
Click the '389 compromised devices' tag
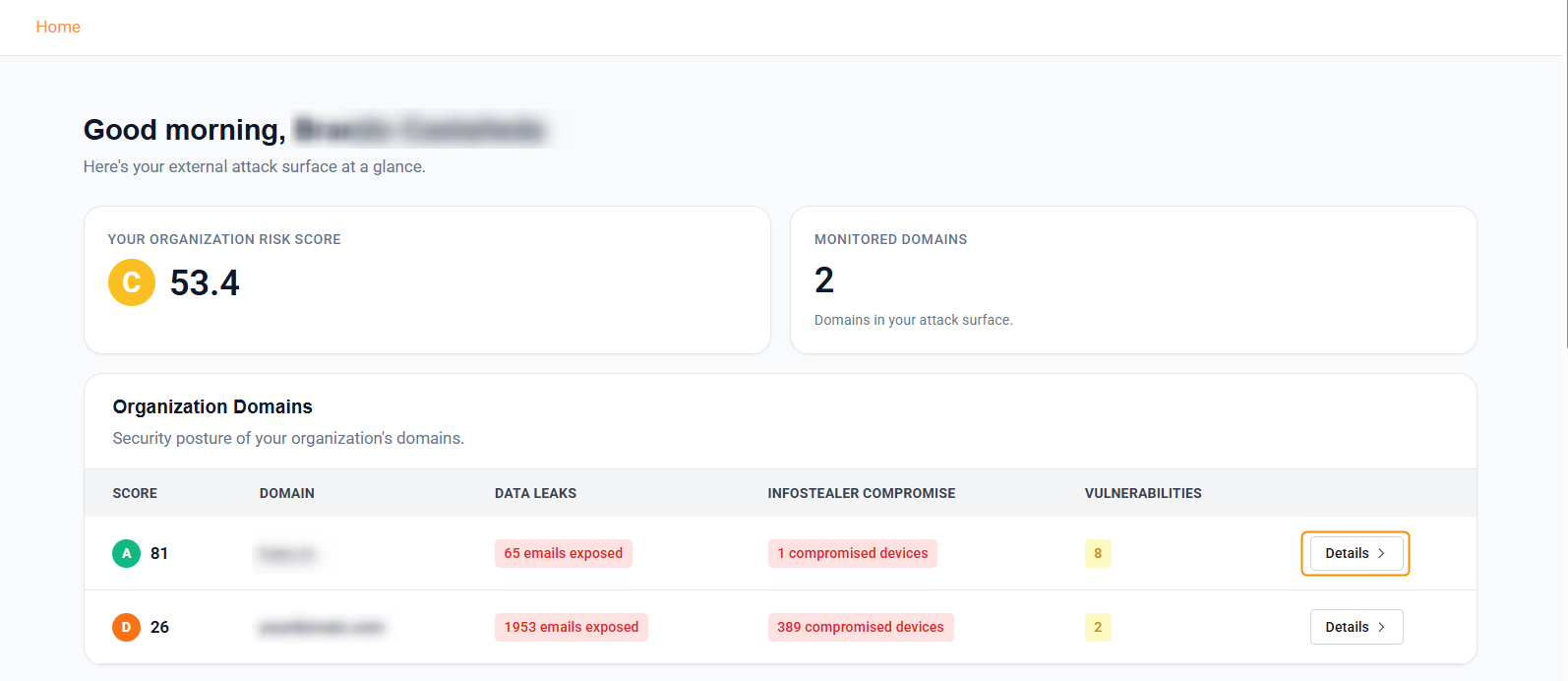pyautogui.click(x=860, y=627)
